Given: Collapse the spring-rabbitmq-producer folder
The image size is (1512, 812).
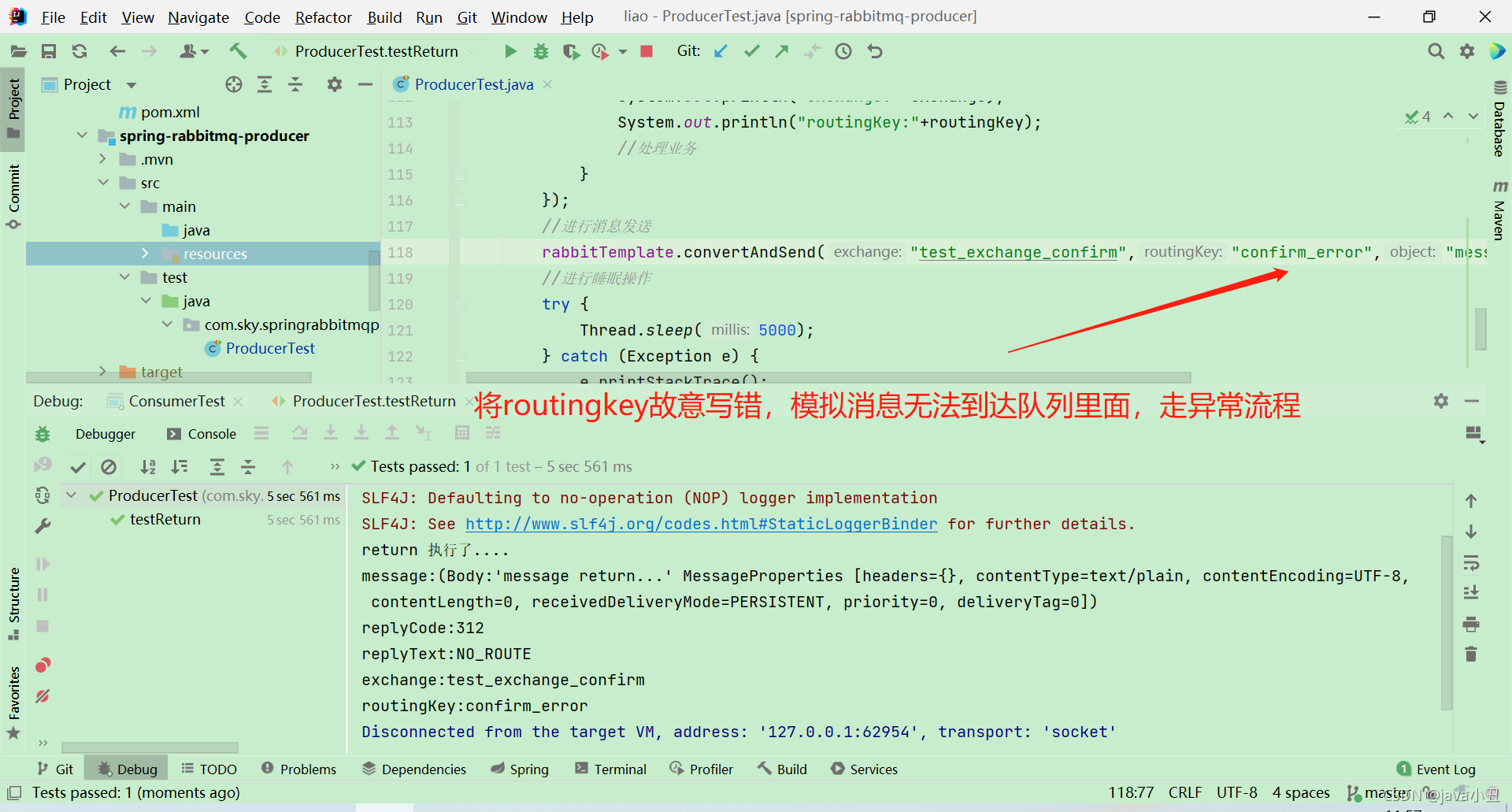Looking at the screenshot, I should (82, 135).
